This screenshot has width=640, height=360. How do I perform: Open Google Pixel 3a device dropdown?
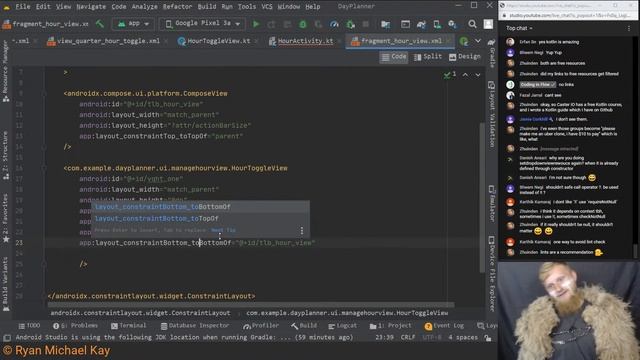coord(202,24)
